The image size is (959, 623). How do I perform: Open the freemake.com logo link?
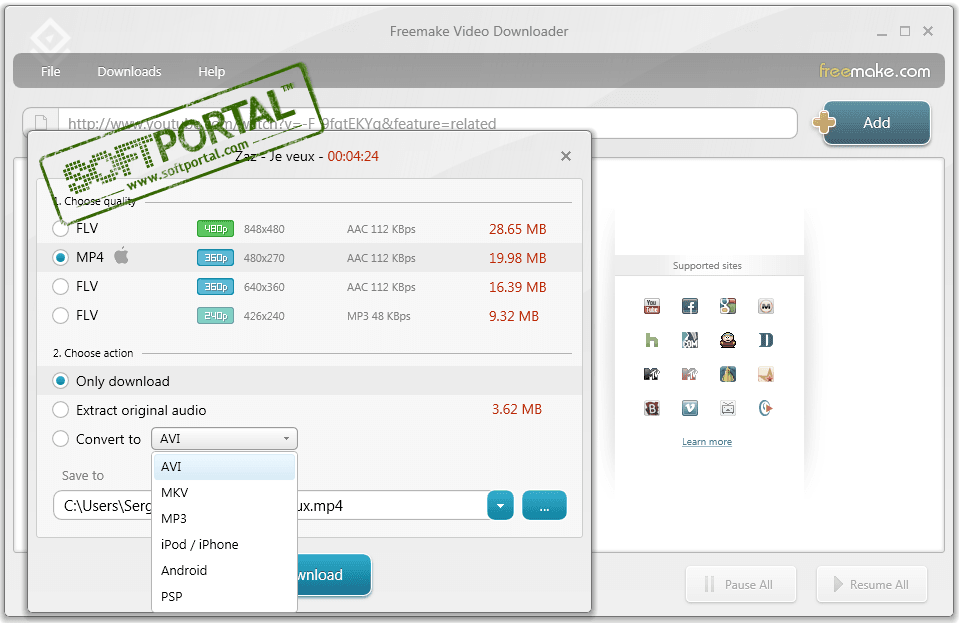[875, 71]
